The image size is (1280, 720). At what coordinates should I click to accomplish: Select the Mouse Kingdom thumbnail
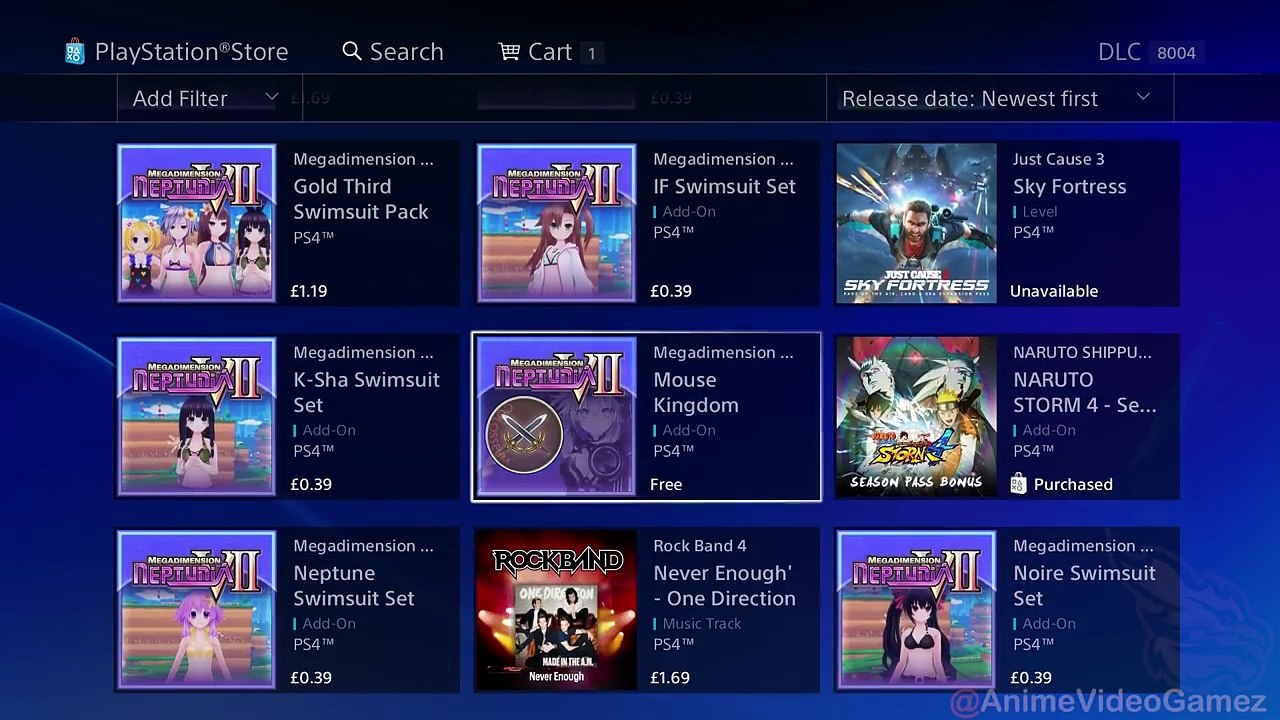[557, 416]
